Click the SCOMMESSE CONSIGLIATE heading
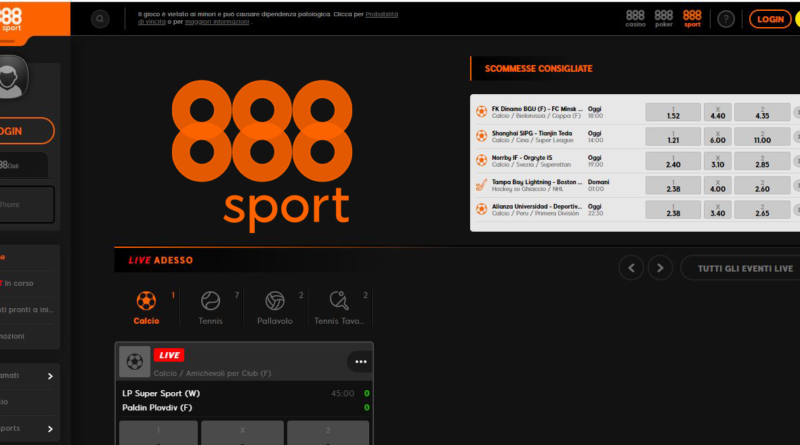Image resolution: width=800 pixels, height=445 pixels. click(538, 69)
